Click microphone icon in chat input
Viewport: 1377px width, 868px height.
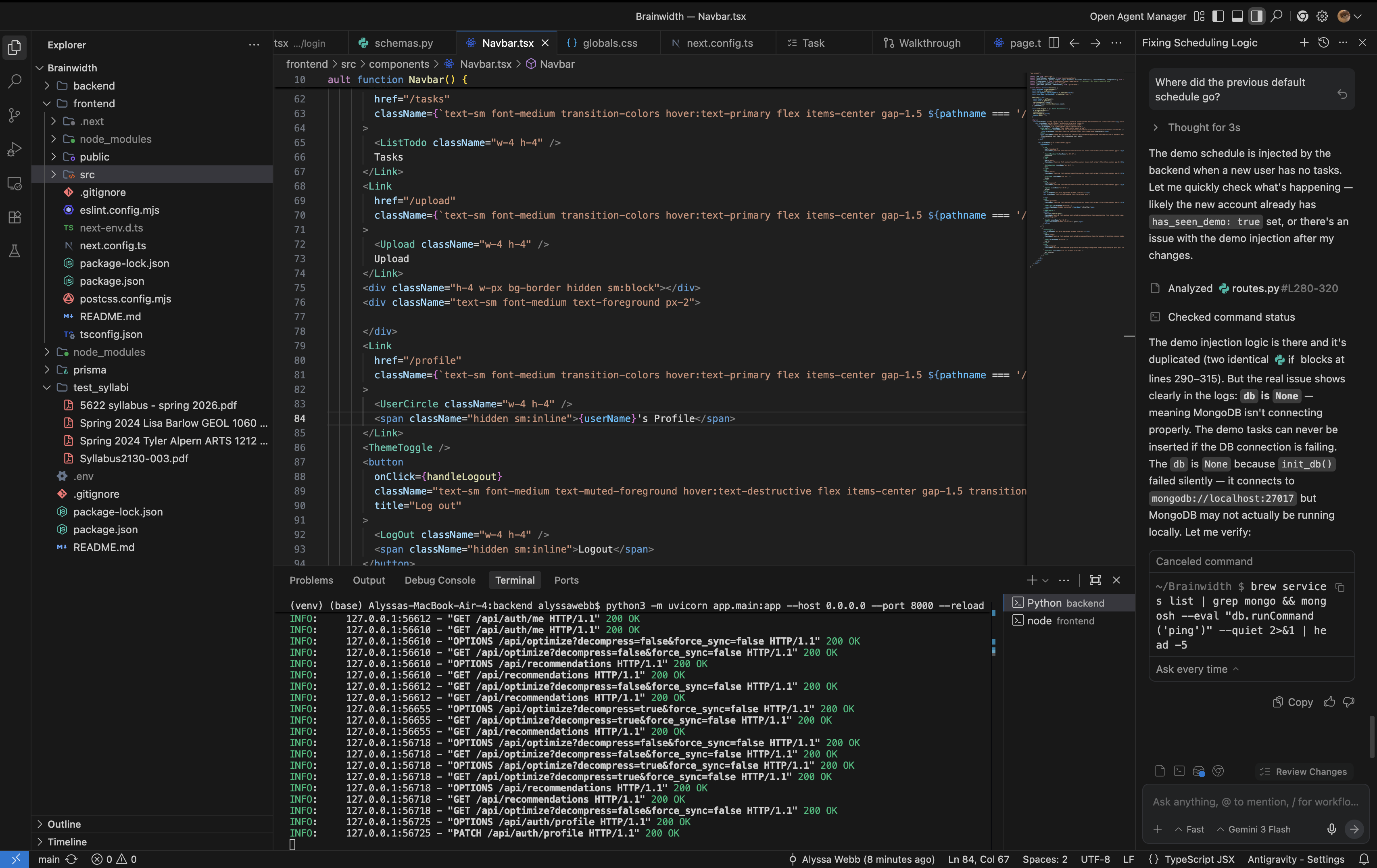pyautogui.click(x=1331, y=829)
